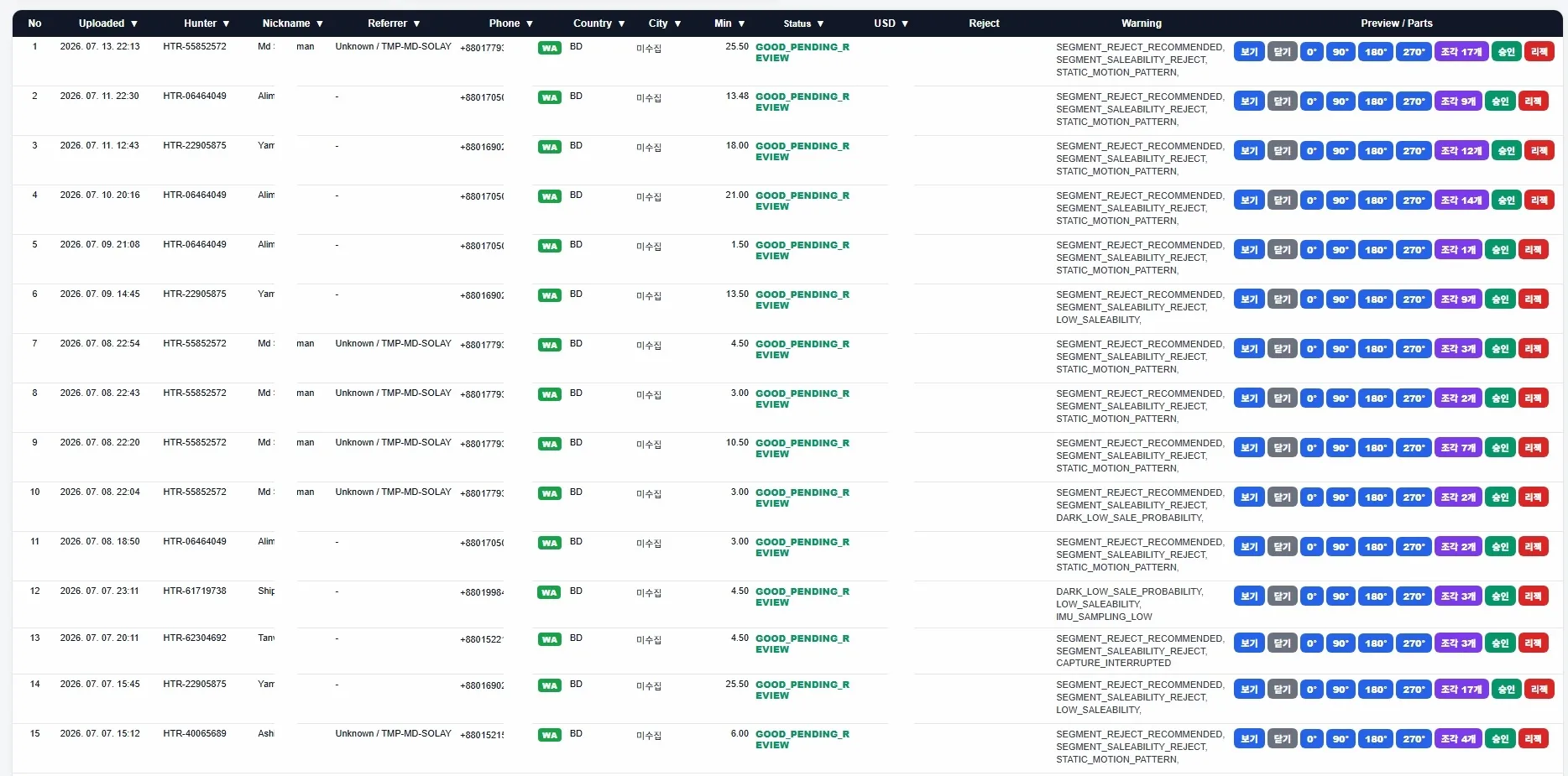Show the 조각 17개 pieces for row 14
The image size is (1568, 776).
click(1461, 690)
